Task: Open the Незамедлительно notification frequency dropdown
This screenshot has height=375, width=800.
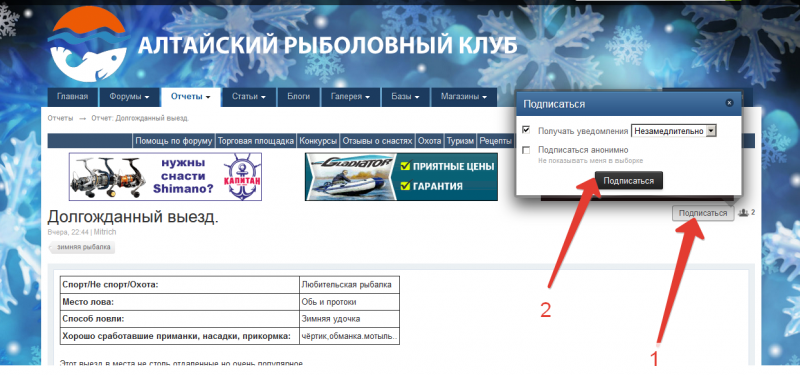Action: (x=673, y=131)
